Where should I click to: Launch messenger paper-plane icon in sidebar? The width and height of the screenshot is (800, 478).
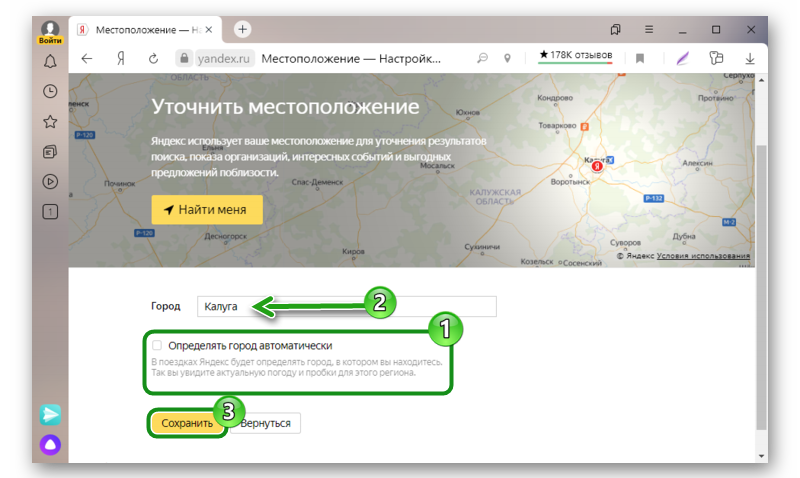click(x=50, y=415)
